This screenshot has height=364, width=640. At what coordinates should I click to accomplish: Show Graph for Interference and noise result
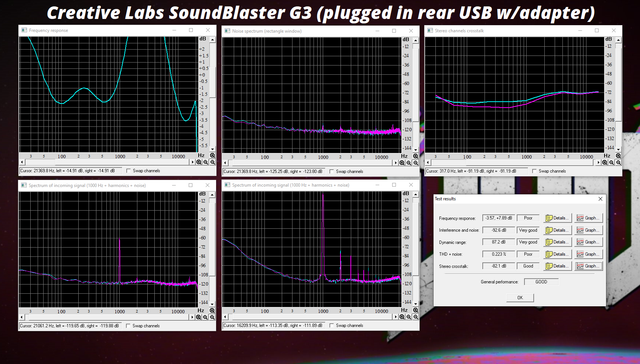[588, 230]
